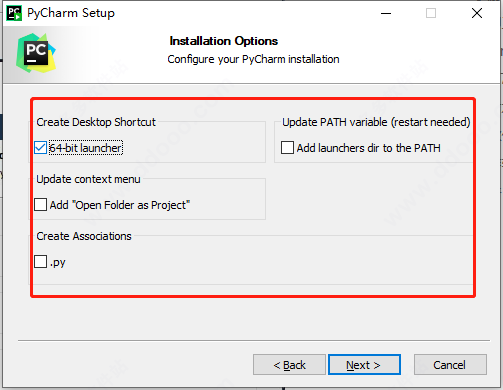503x390 pixels.
Task: Click the PyCharm icon in the title bar
Action: click(14, 13)
